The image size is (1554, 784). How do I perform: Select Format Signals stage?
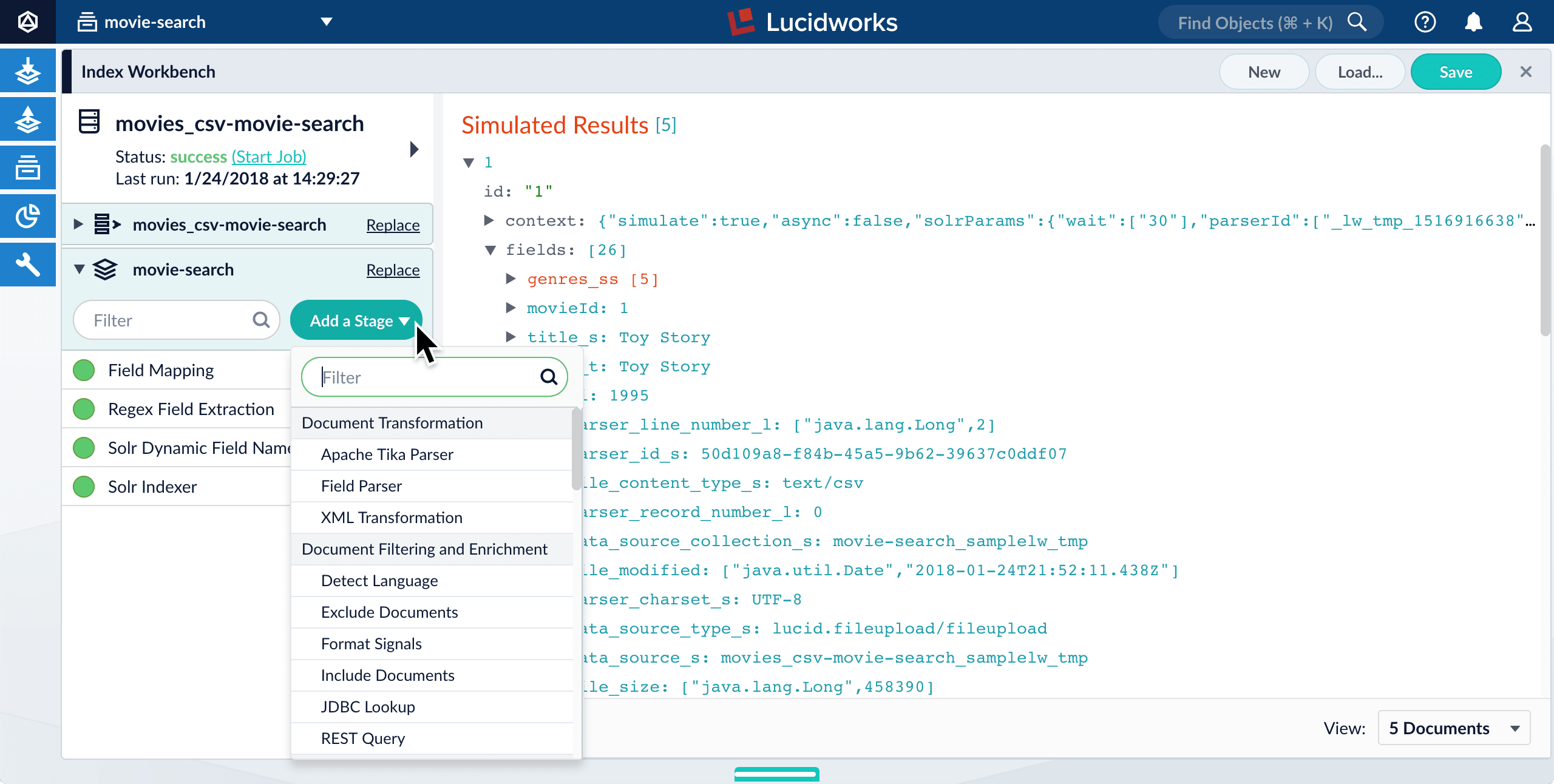(432, 644)
